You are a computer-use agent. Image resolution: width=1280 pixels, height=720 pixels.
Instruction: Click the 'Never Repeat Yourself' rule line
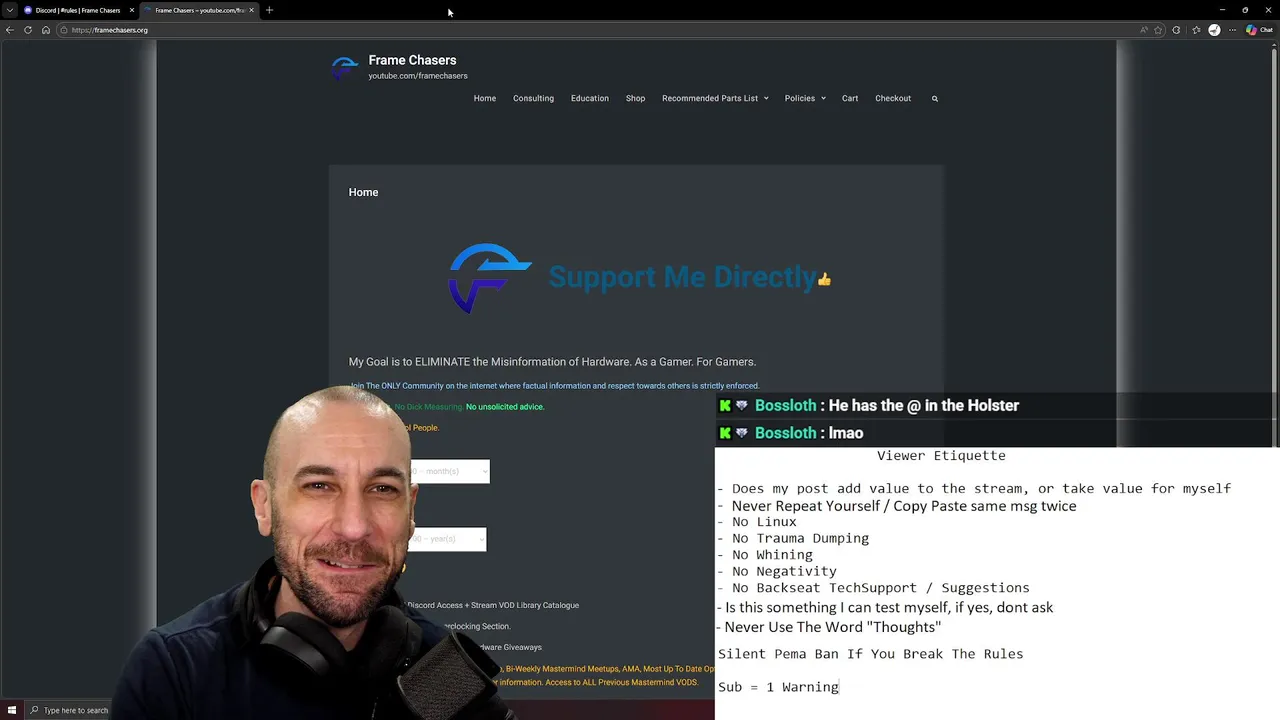tap(897, 506)
